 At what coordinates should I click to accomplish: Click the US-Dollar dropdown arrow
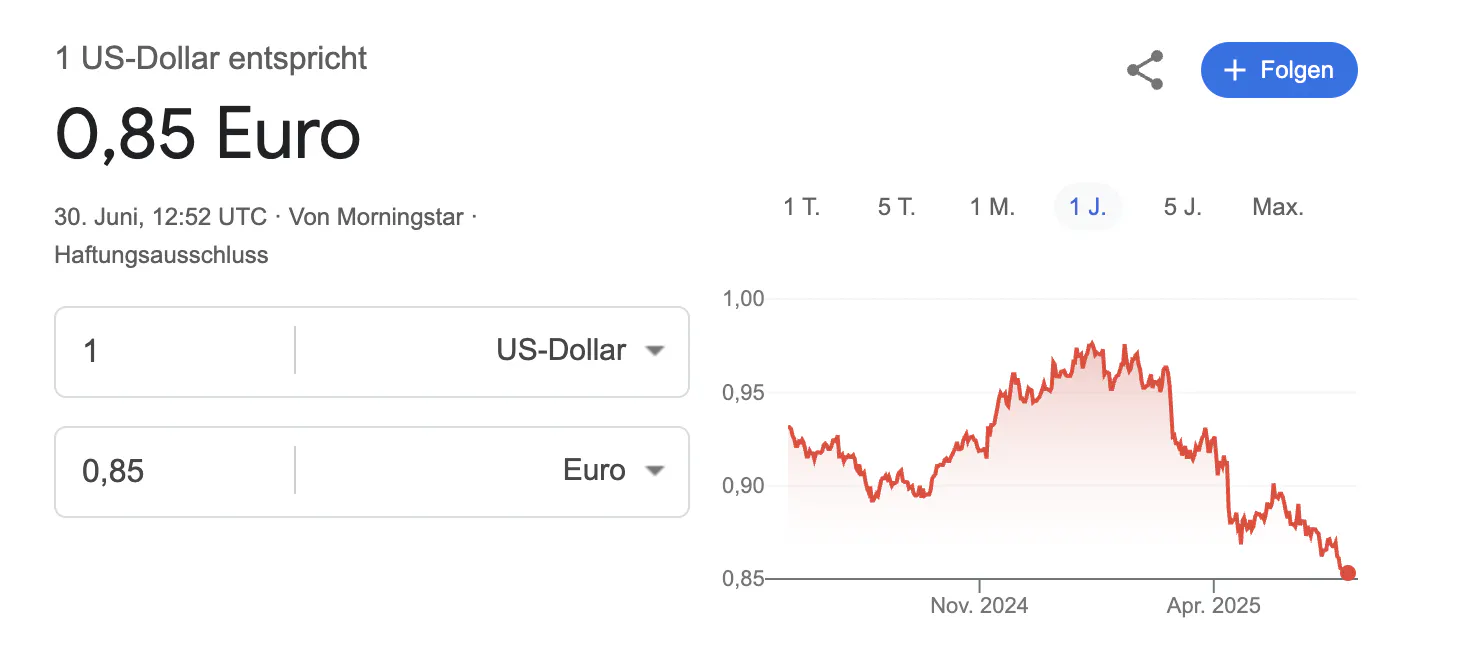655,351
